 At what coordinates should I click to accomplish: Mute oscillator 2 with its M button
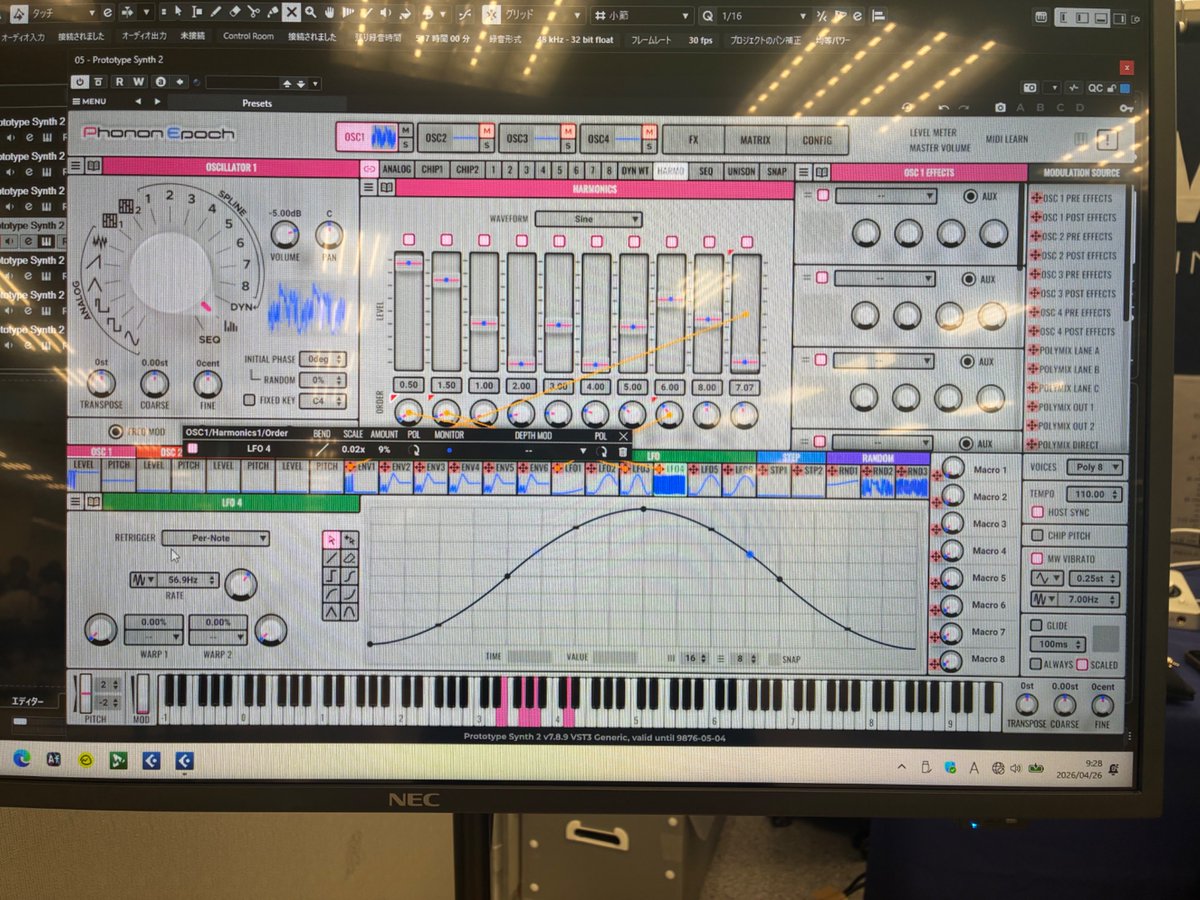(x=486, y=132)
